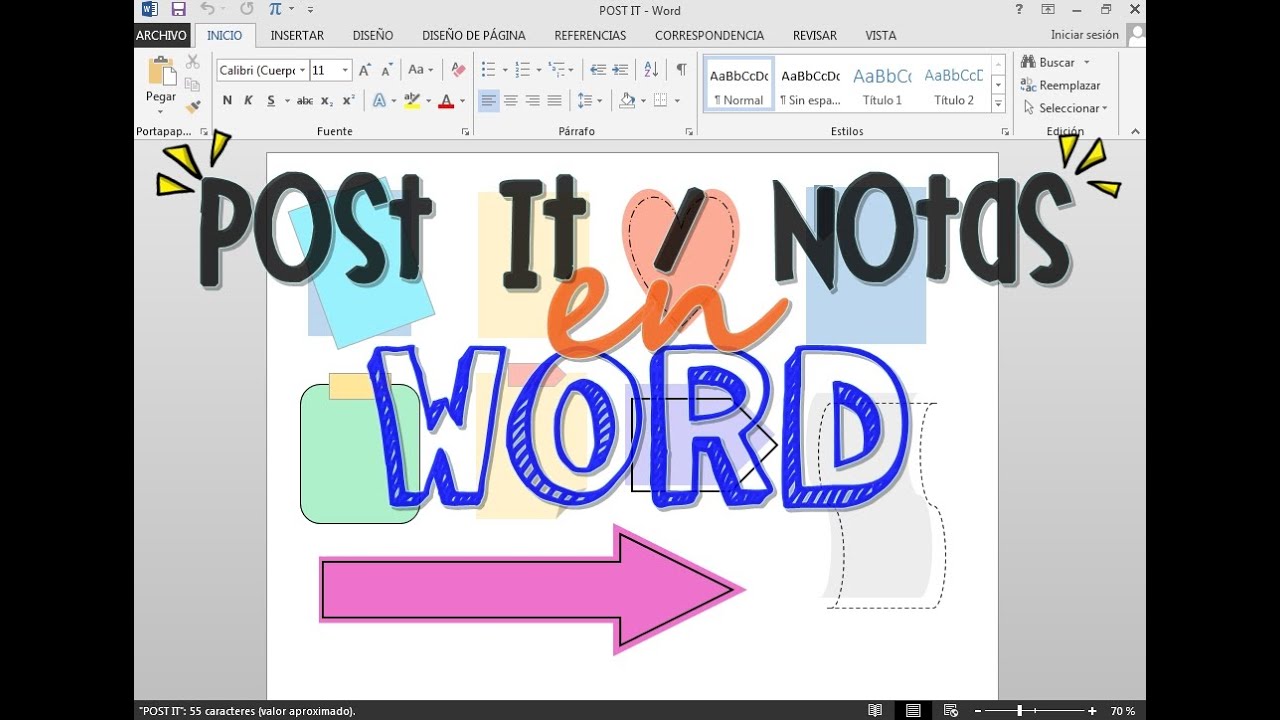The width and height of the screenshot is (1280, 720).
Task: Open the Change Case Aa menu
Action: (420, 70)
